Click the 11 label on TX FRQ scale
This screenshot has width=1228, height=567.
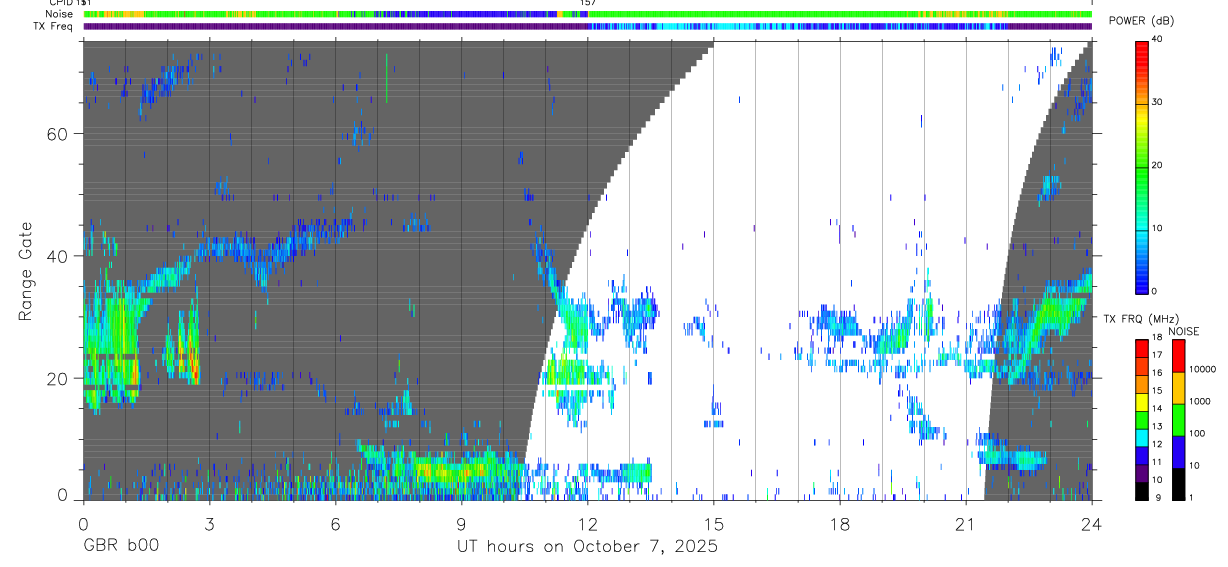click(1157, 462)
